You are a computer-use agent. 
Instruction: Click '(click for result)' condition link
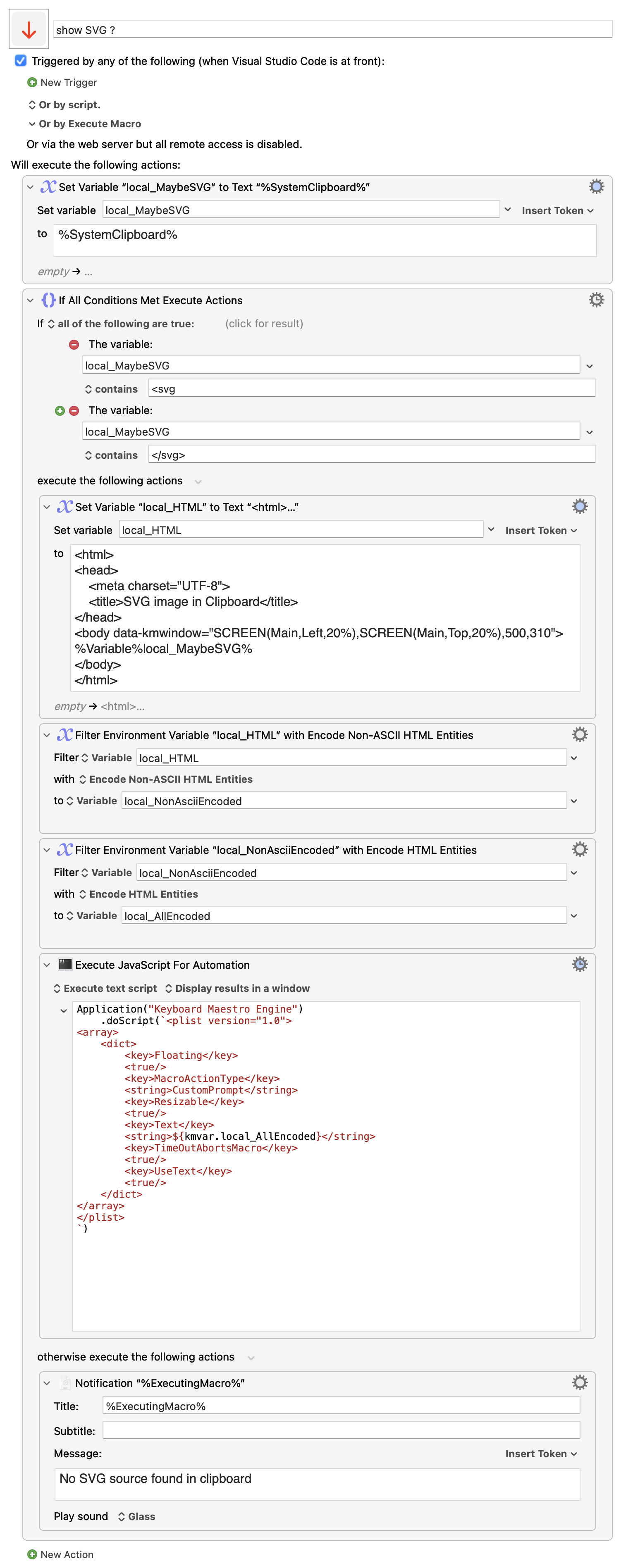tap(264, 324)
